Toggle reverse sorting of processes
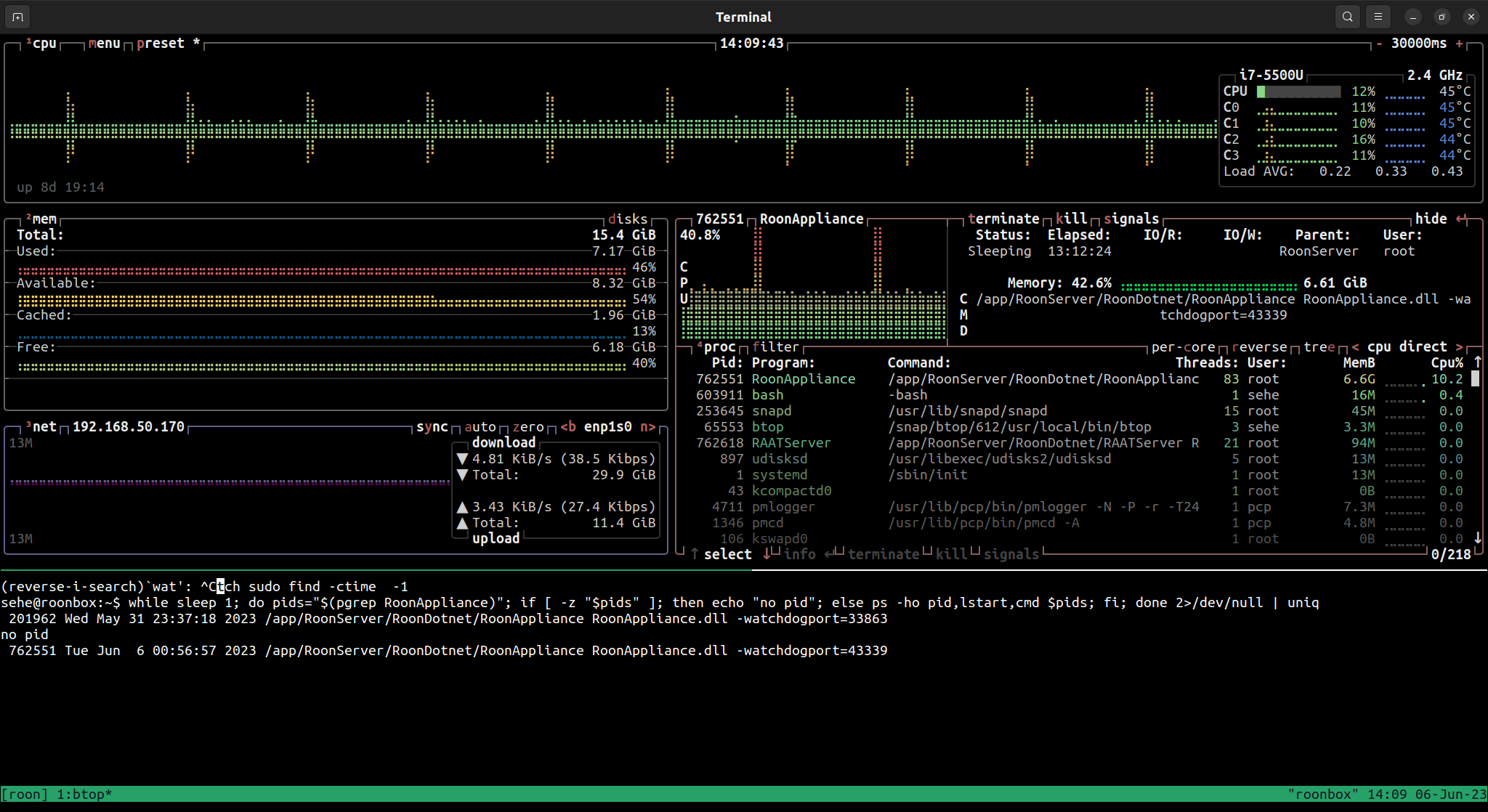The image size is (1488, 812). pyautogui.click(x=1259, y=347)
